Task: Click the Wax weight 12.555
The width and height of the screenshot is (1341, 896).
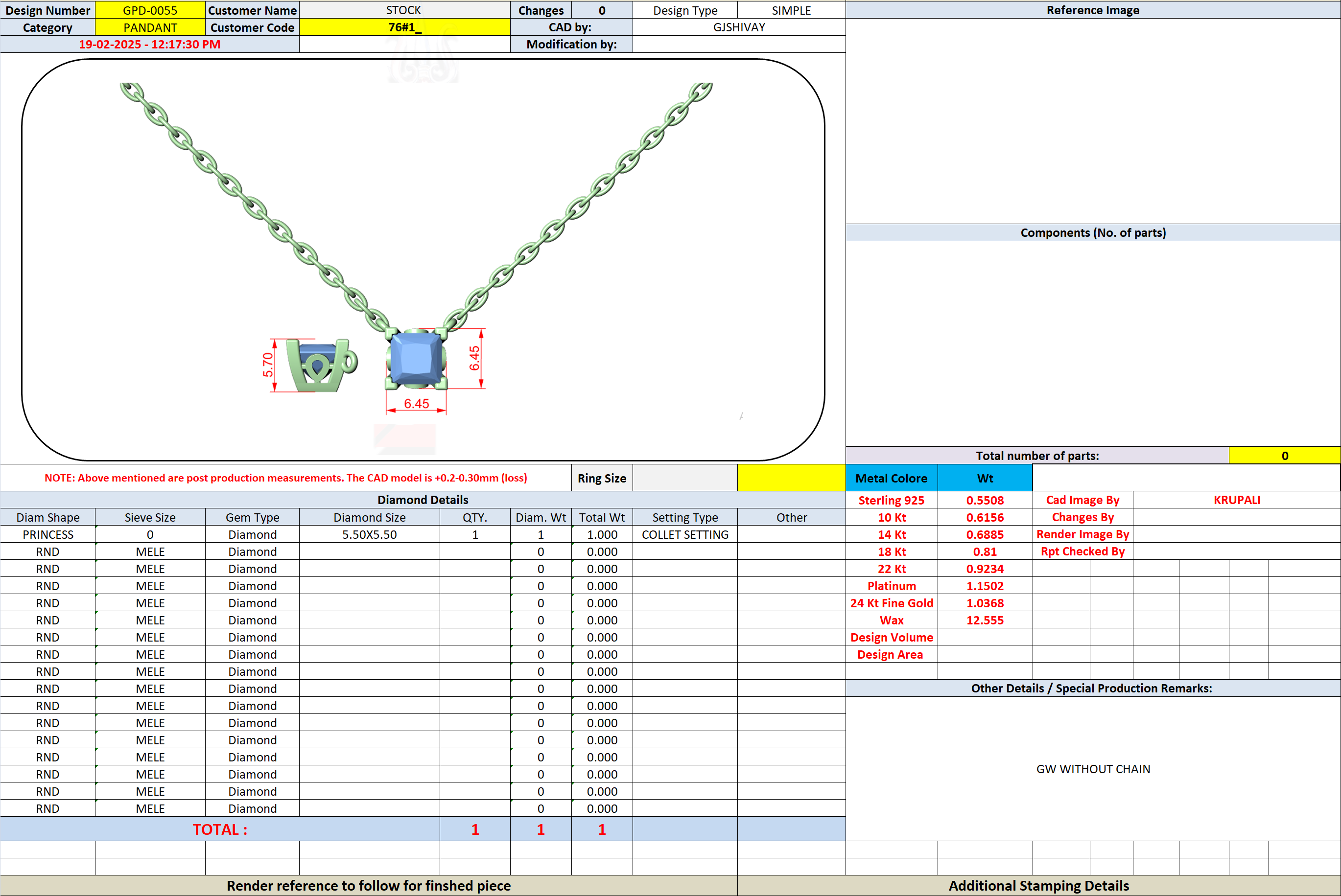Action: [985, 620]
